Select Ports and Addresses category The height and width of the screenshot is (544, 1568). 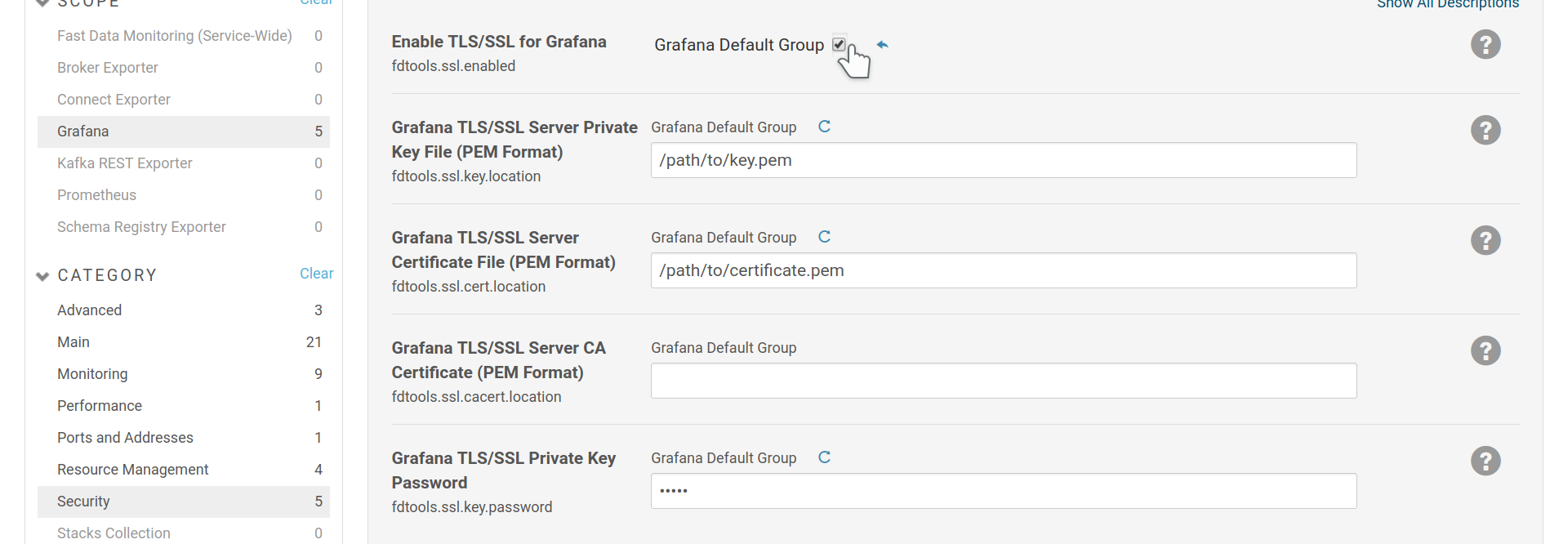(184, 438)
